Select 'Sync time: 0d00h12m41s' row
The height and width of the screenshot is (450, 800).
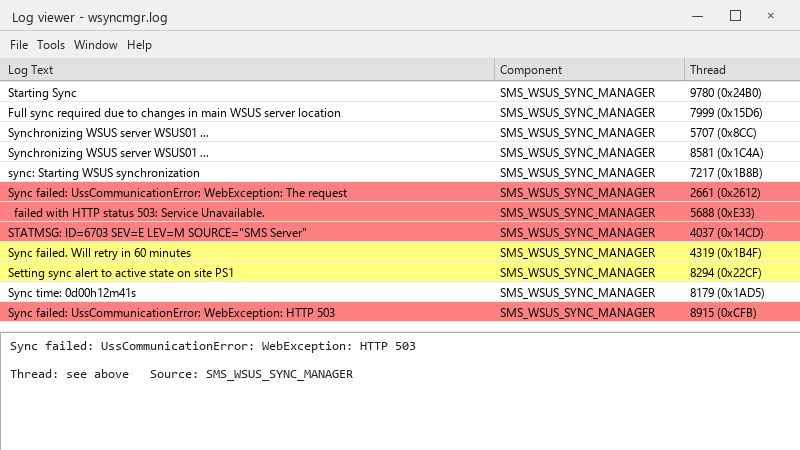(400, 293)
